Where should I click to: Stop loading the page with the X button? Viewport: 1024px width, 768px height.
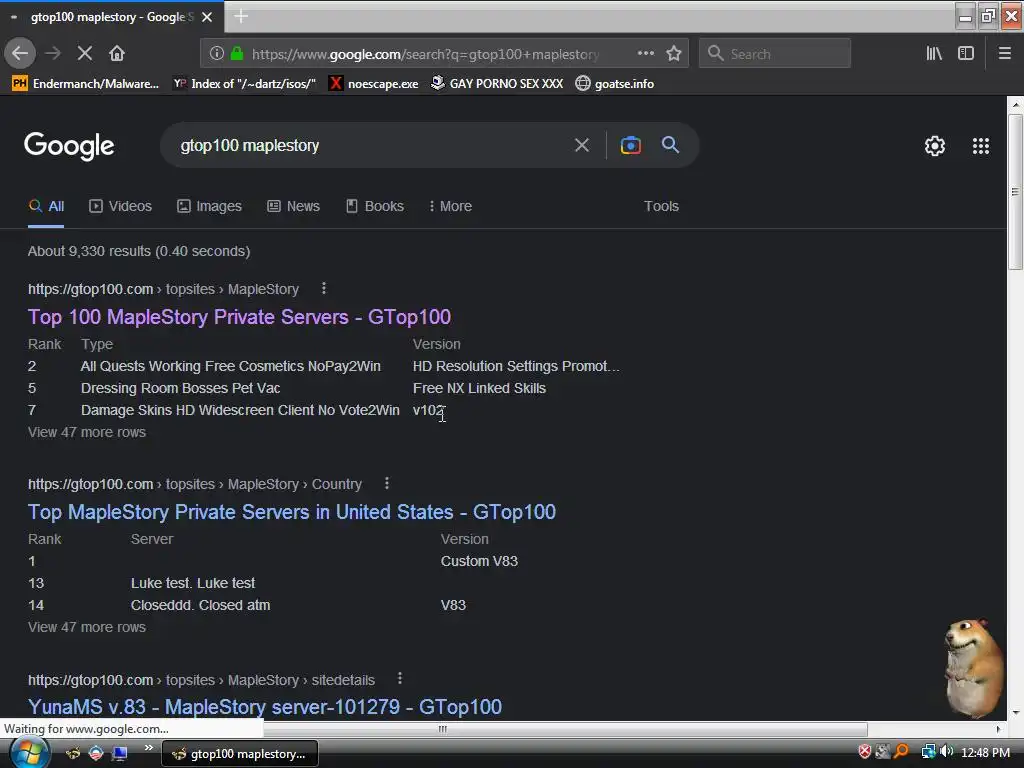pos(85,54)
